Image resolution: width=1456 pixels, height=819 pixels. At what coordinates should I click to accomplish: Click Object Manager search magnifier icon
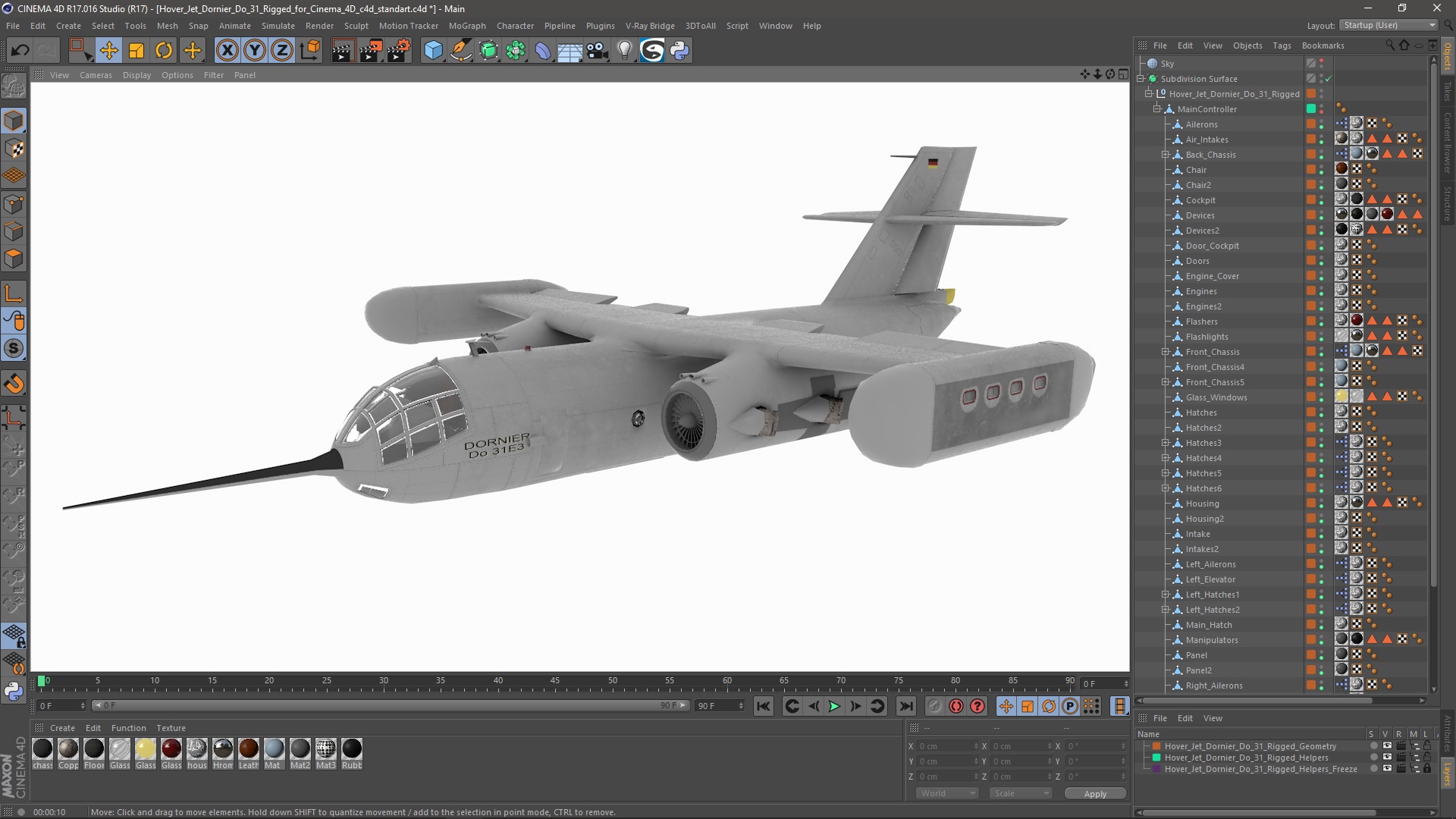(1390, 45)
